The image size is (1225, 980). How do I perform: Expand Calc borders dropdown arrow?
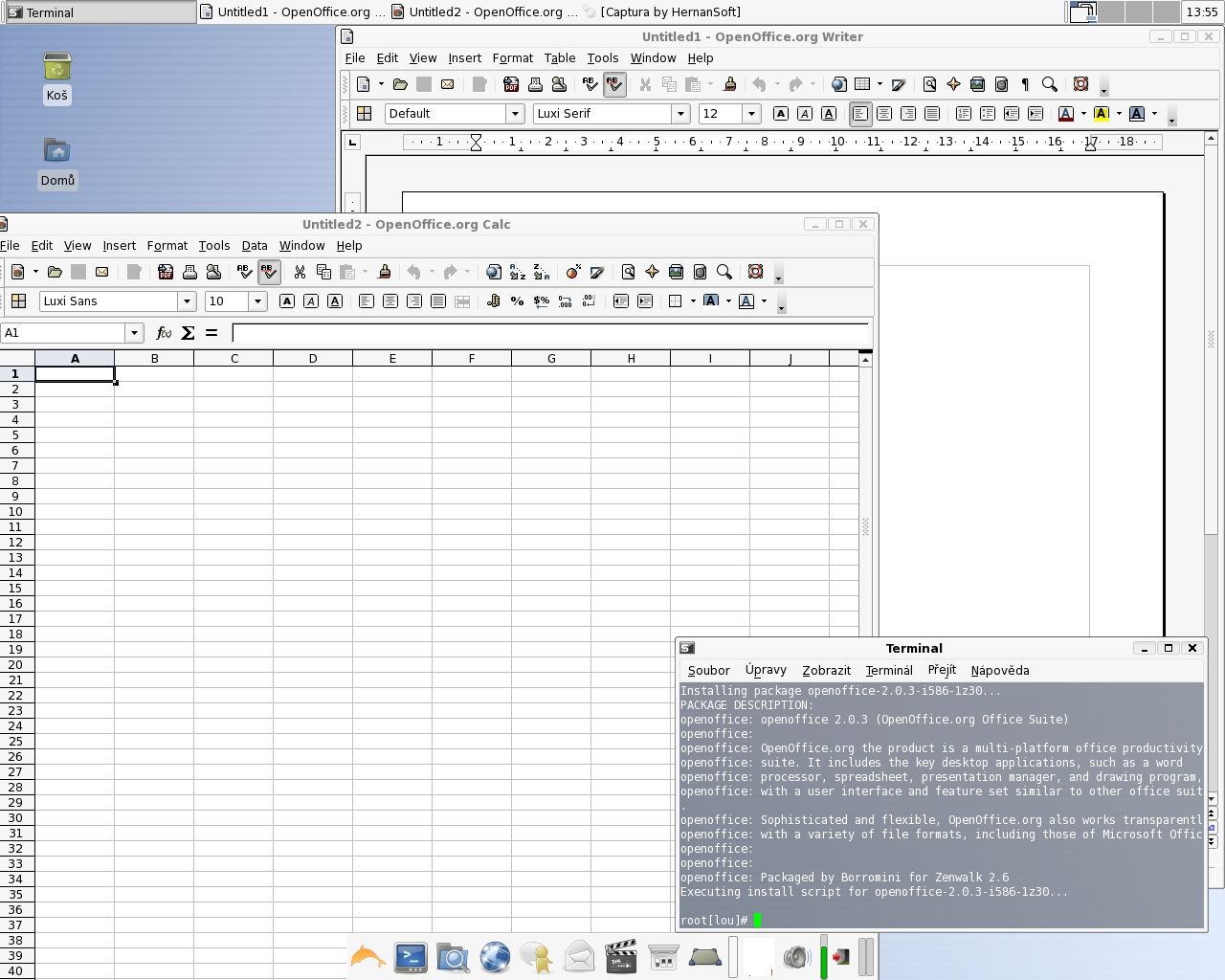[x=693, y=301]
